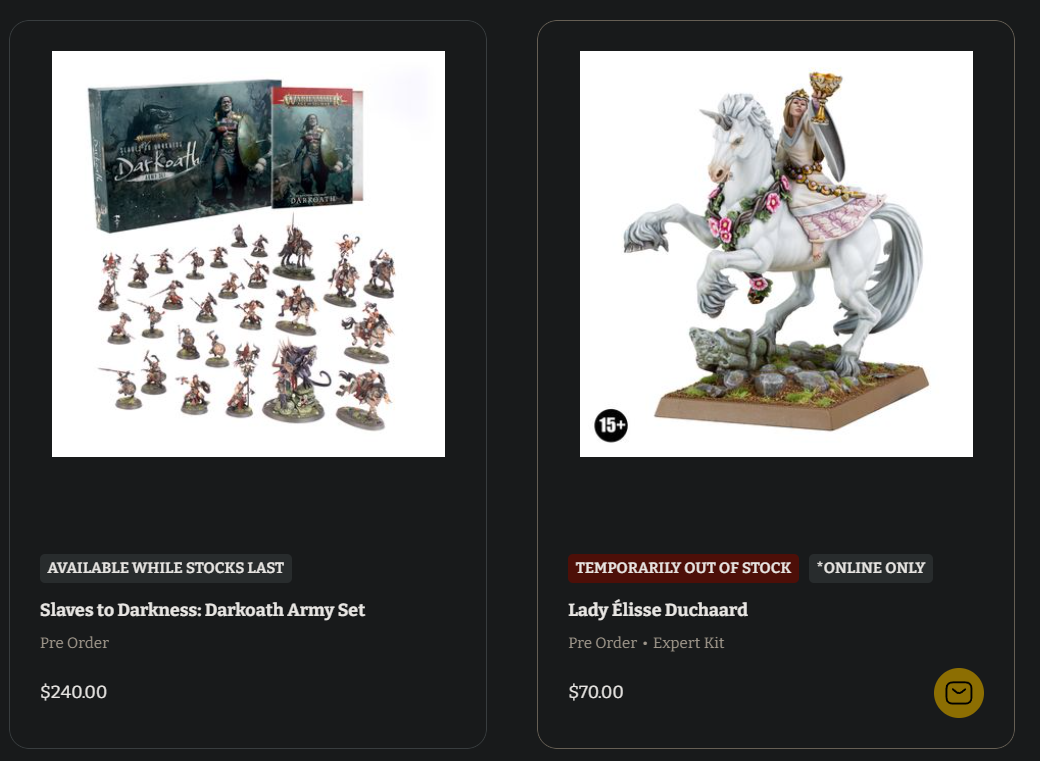Open Slaves to Darkness: Darkoath Army Set link
This screenshot has width=1040, height=761.
click(x=202, y=610)
